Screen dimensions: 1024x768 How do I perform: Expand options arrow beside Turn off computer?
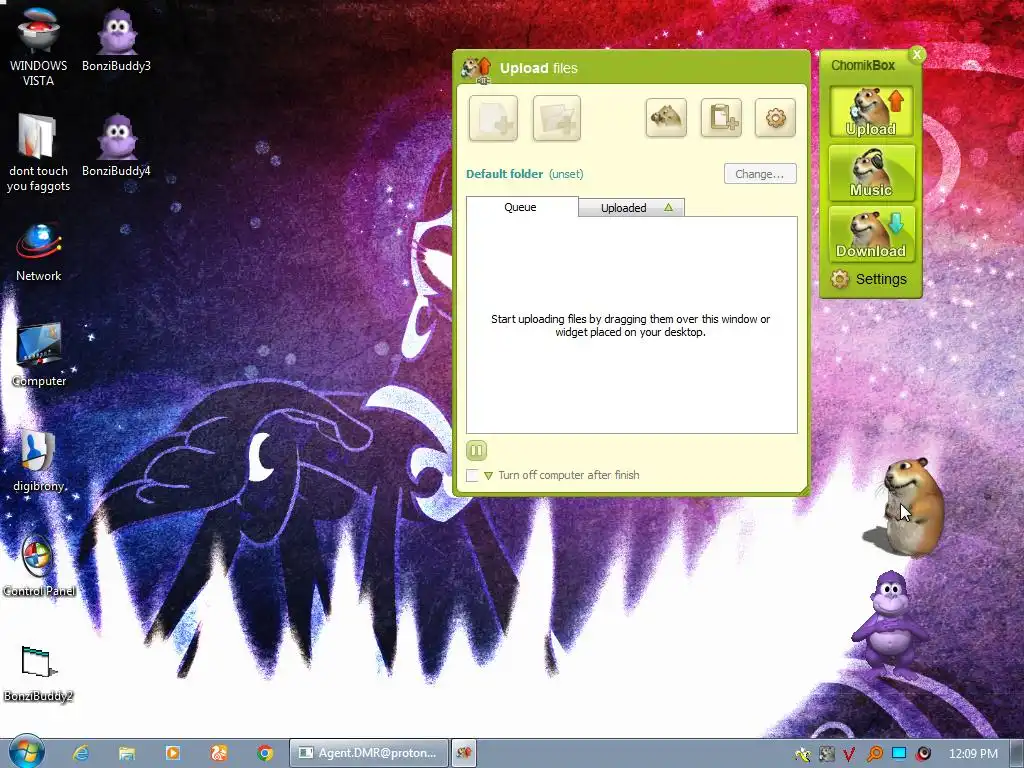click(x=488, y=475)
